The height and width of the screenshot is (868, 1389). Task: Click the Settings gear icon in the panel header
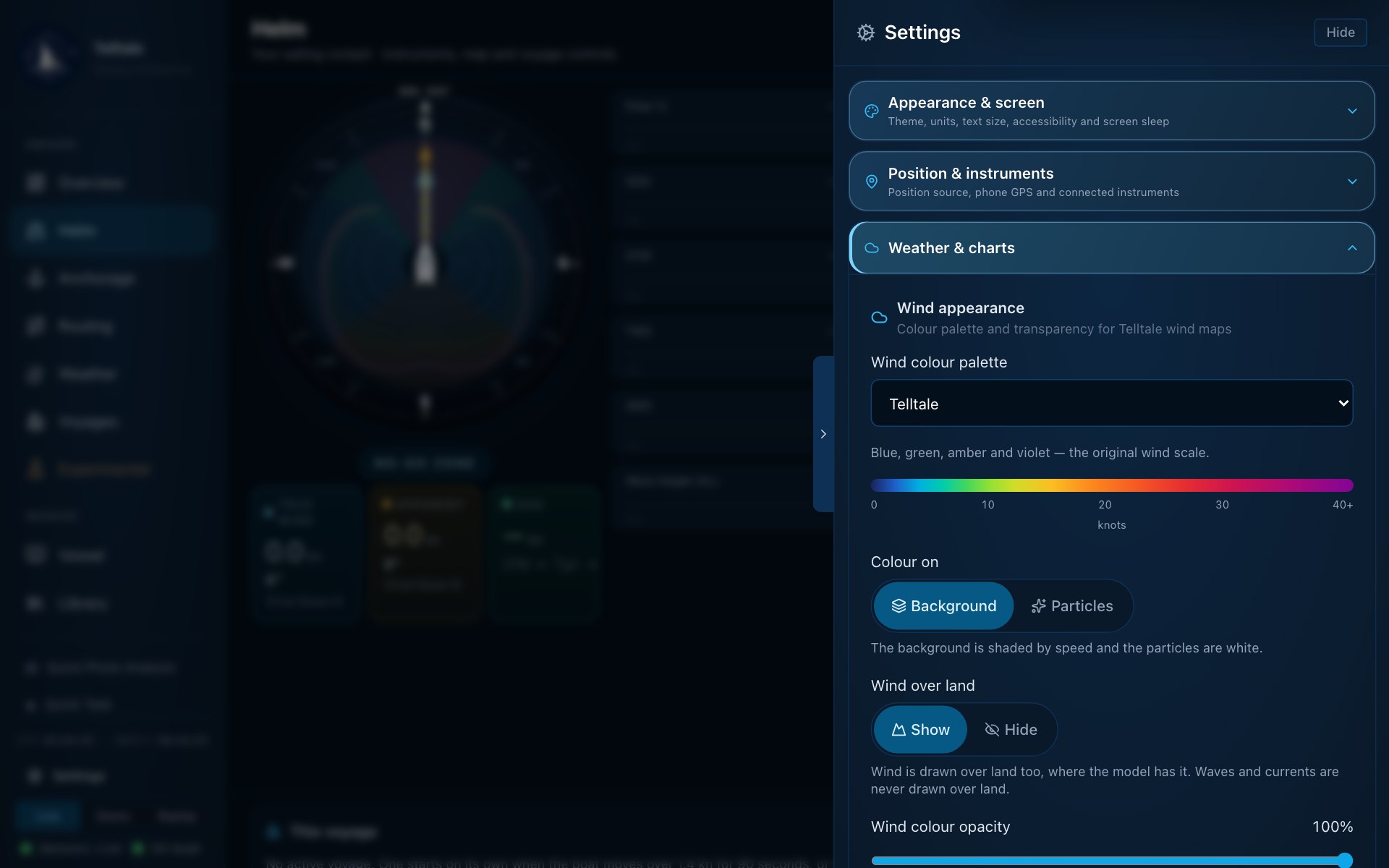865,33
